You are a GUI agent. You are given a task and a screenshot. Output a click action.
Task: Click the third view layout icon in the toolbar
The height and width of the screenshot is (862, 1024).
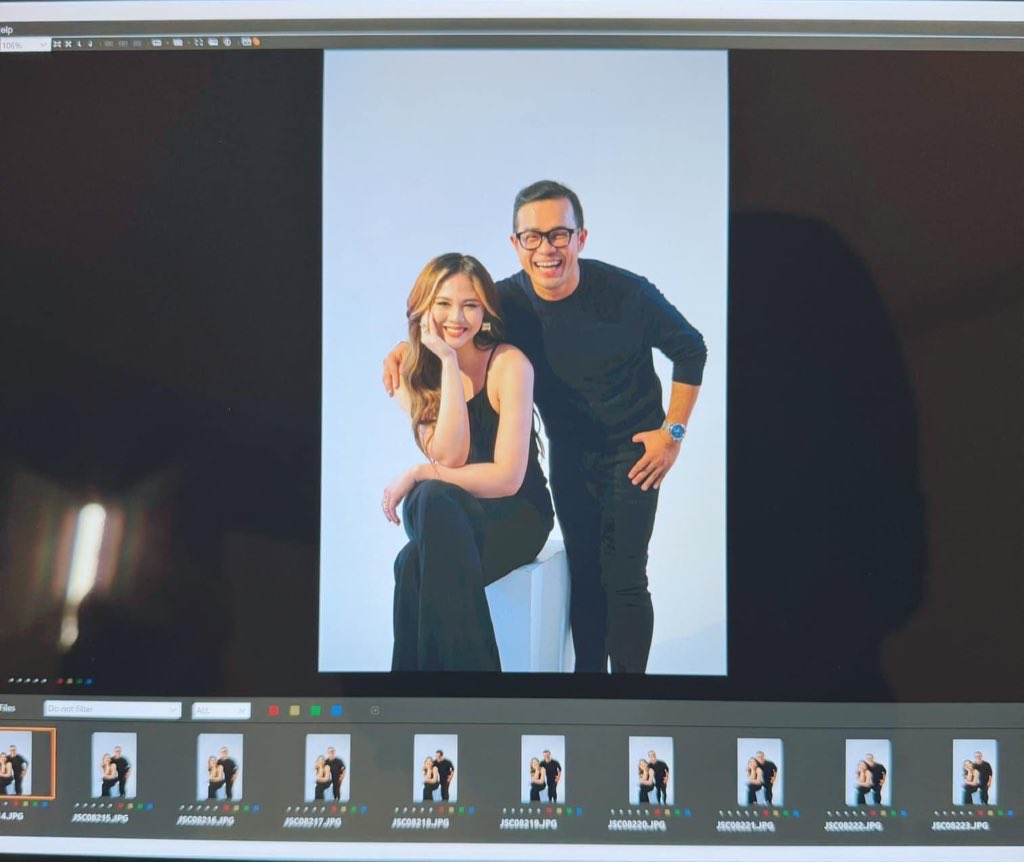pyautogui.click(x=137, y=44)
